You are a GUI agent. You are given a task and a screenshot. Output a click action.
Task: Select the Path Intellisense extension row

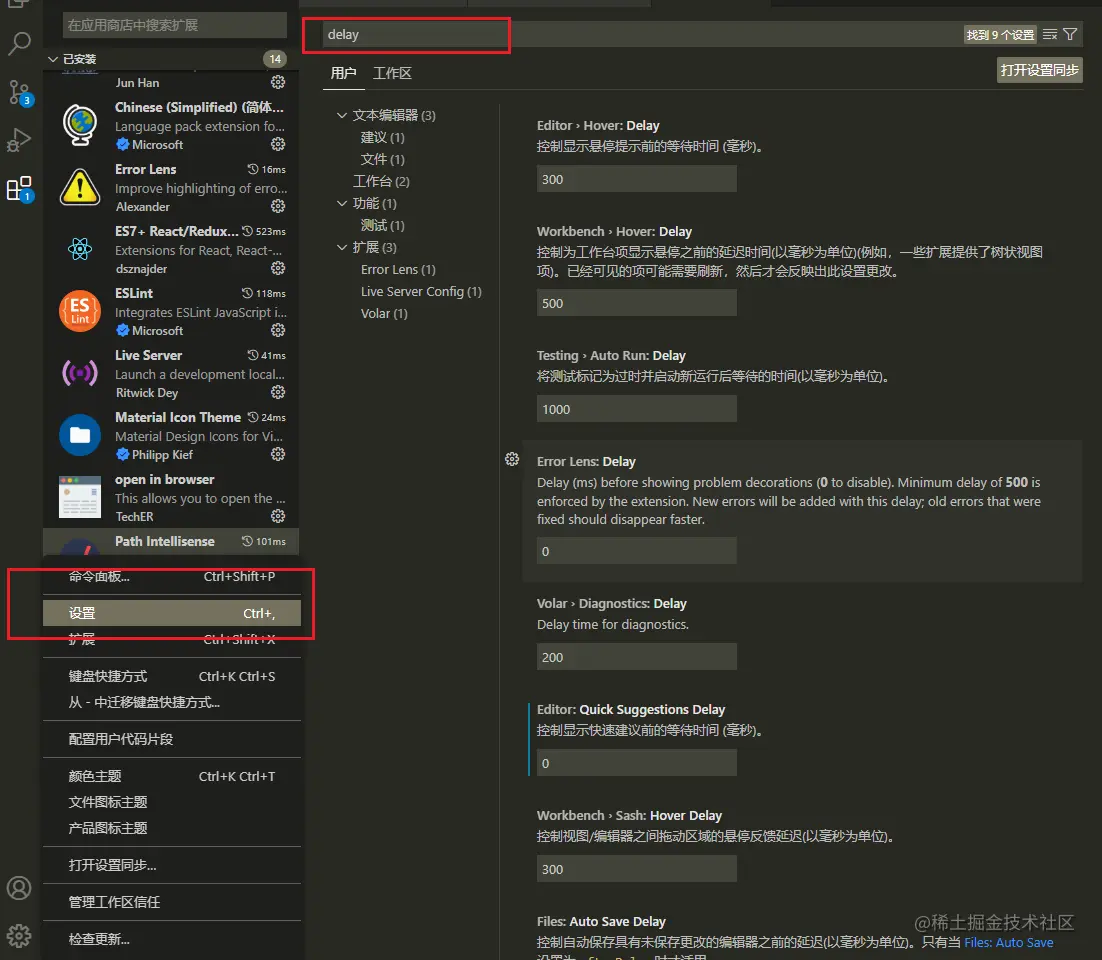tap(171, 542)
